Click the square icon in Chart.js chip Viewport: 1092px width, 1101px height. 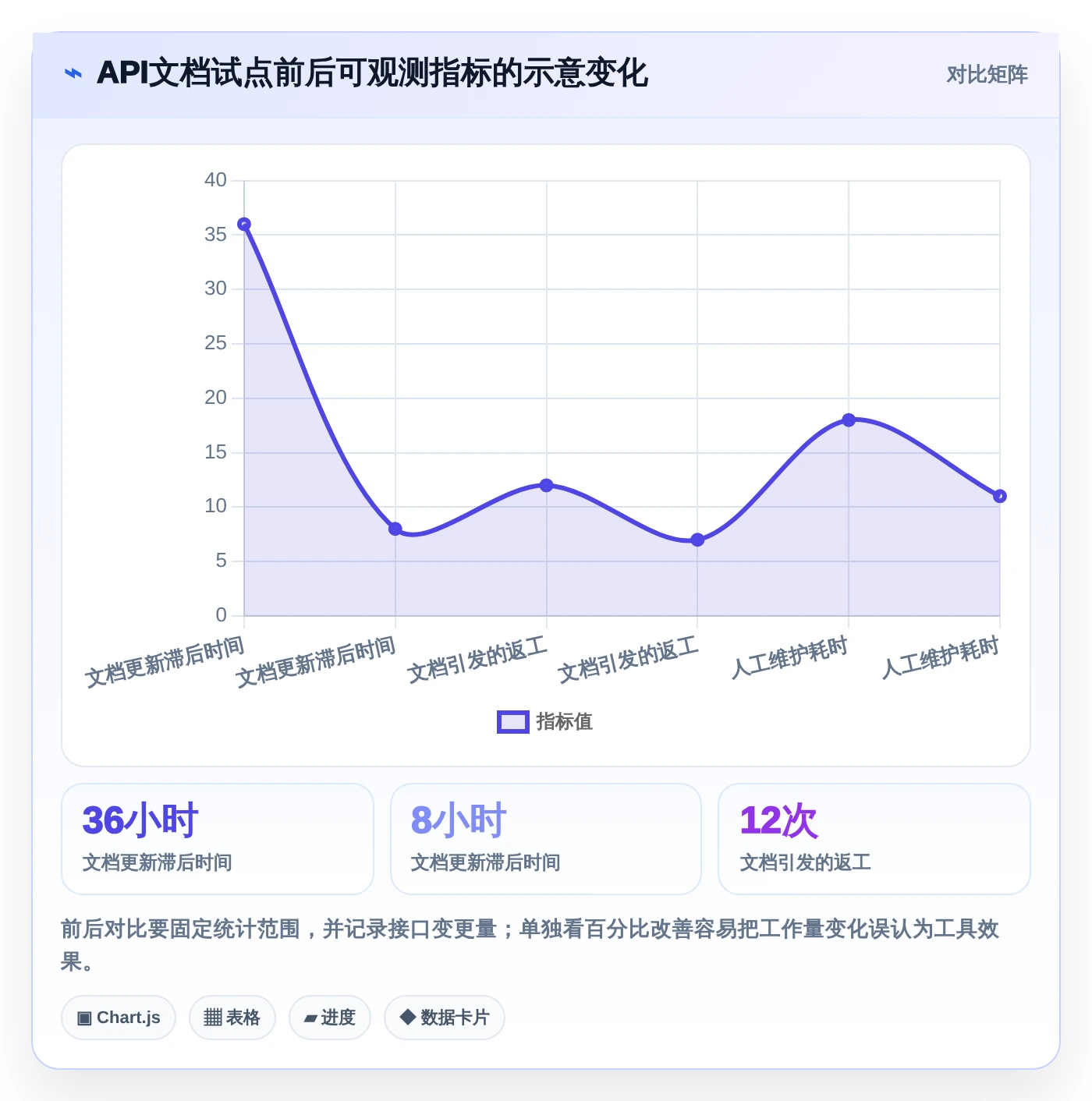[x=84, y=1018]
